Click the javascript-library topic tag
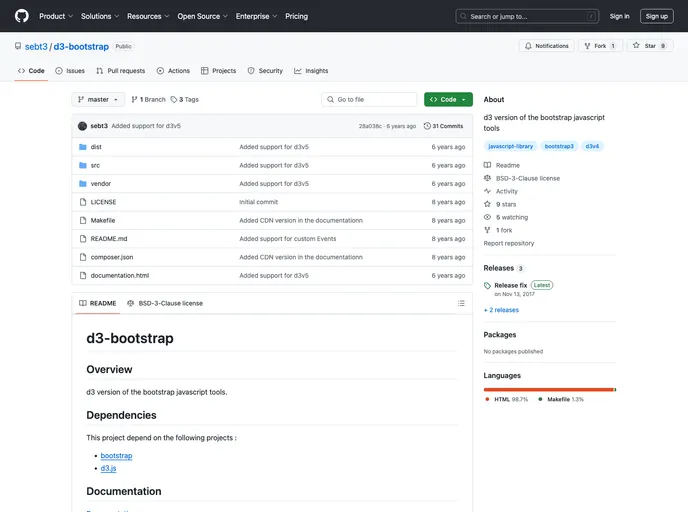The height and width of the screenshot is (512, 688). coord(510,146)
